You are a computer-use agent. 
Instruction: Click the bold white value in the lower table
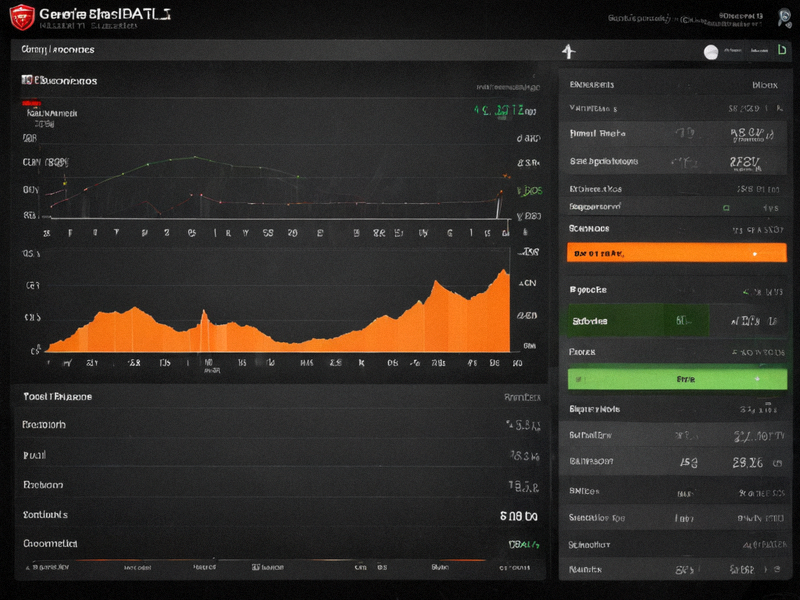point(518,516)
